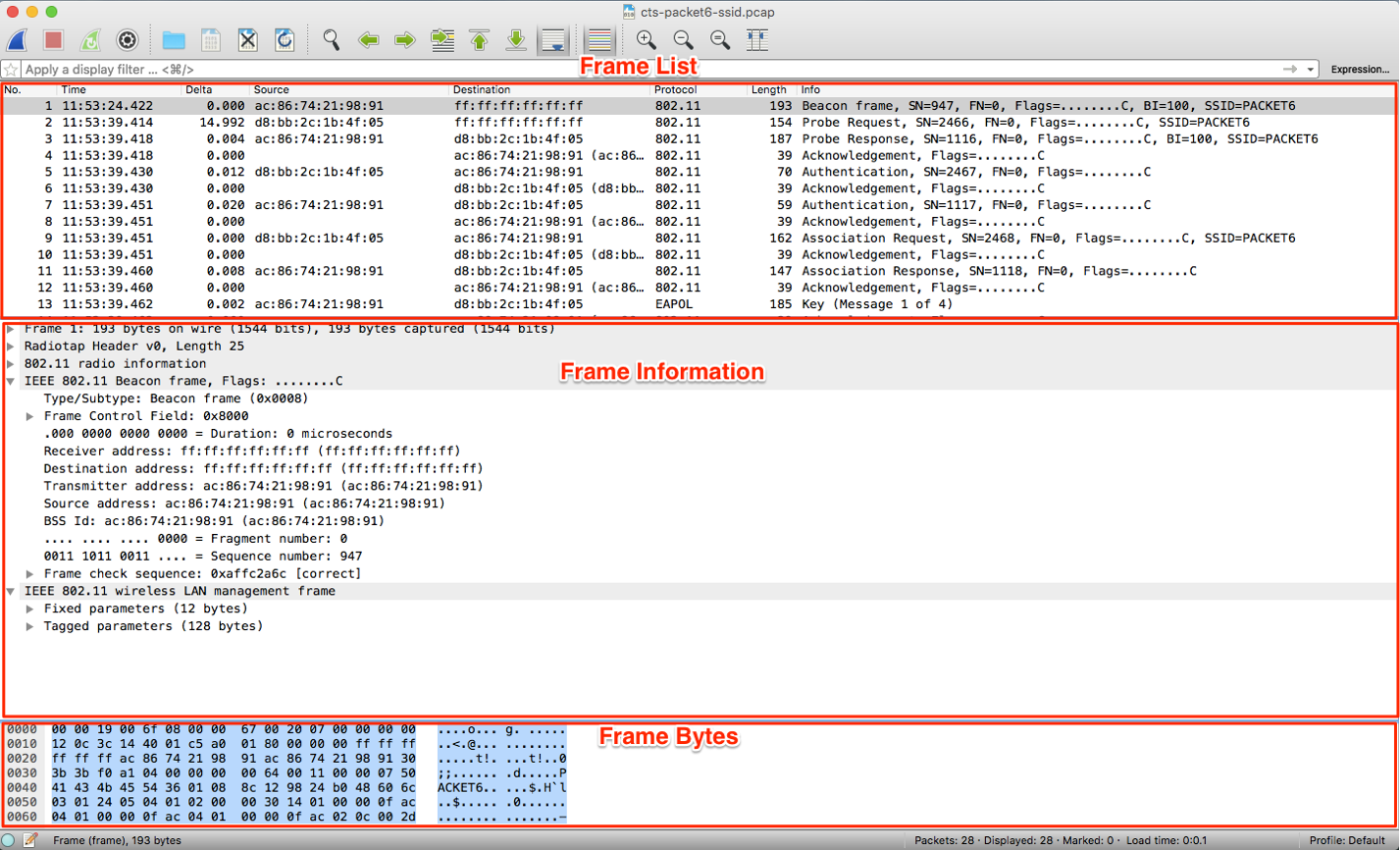The height and width of the screenshot is (850, 1400).
Task: Start a new packet capture
Action: [18, 39]
